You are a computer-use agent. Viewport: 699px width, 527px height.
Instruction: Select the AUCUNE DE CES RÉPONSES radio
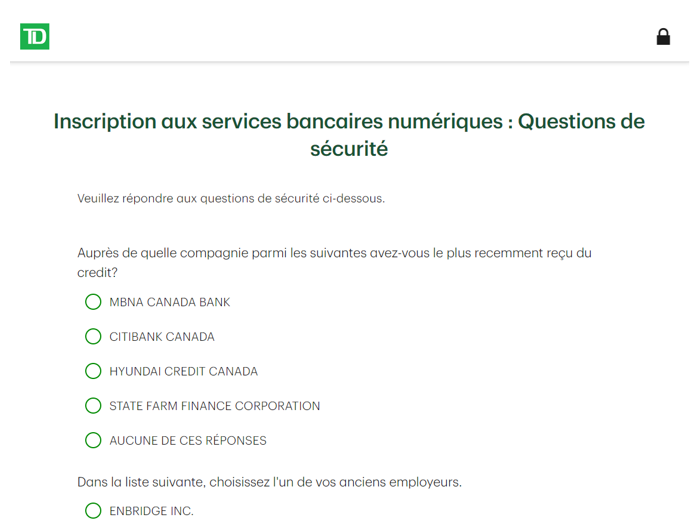click(93, 440)
